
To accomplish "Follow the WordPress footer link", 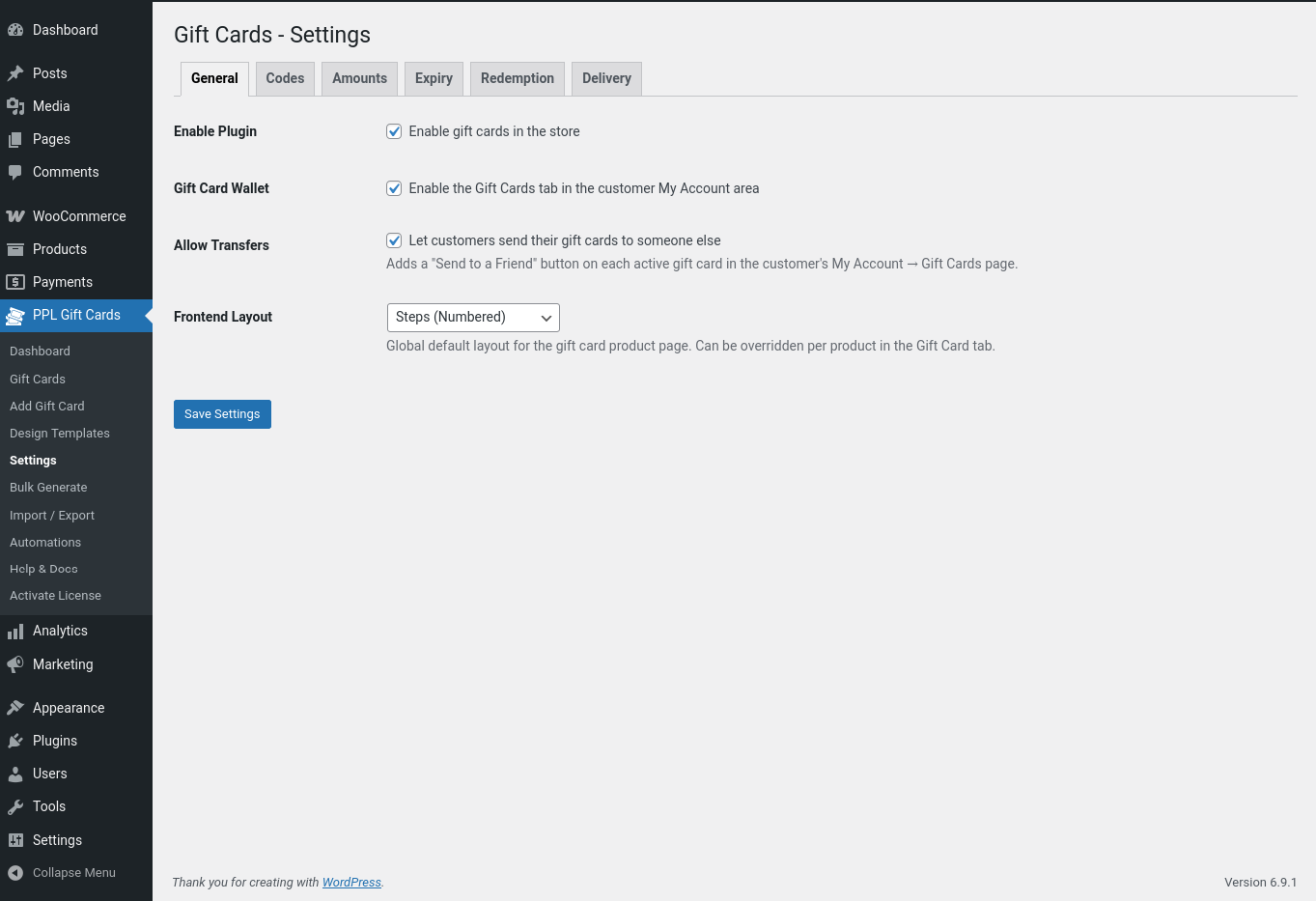I will tap(351, 883).
